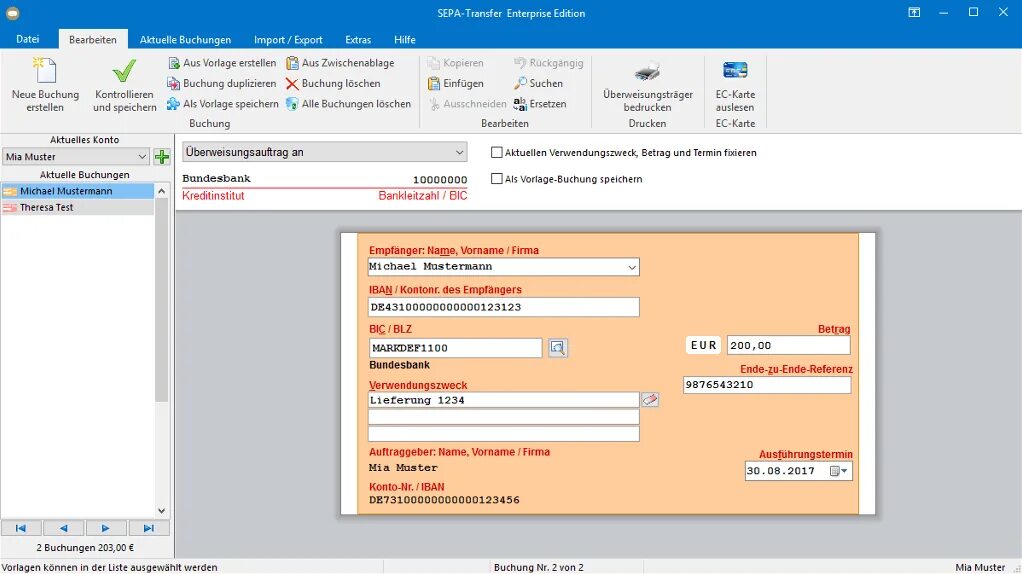Jump to last booking arrow
The image size is (1022, 574).
pos(149,528)
